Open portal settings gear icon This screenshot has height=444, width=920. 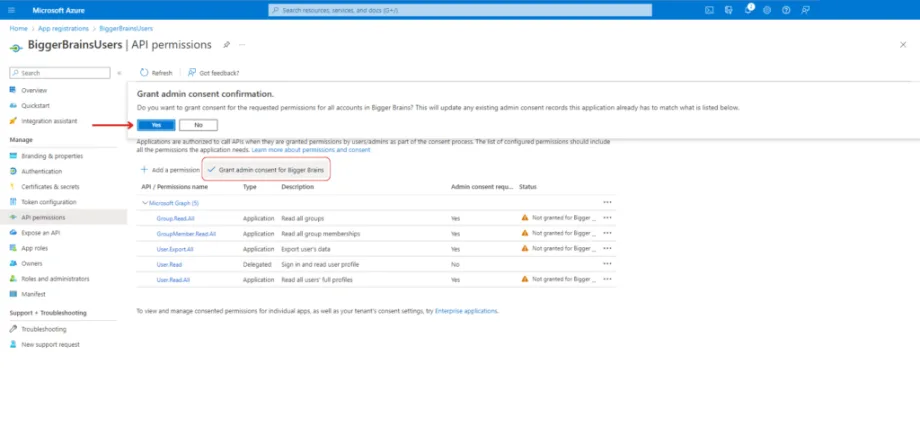click(x=767, y=10)
